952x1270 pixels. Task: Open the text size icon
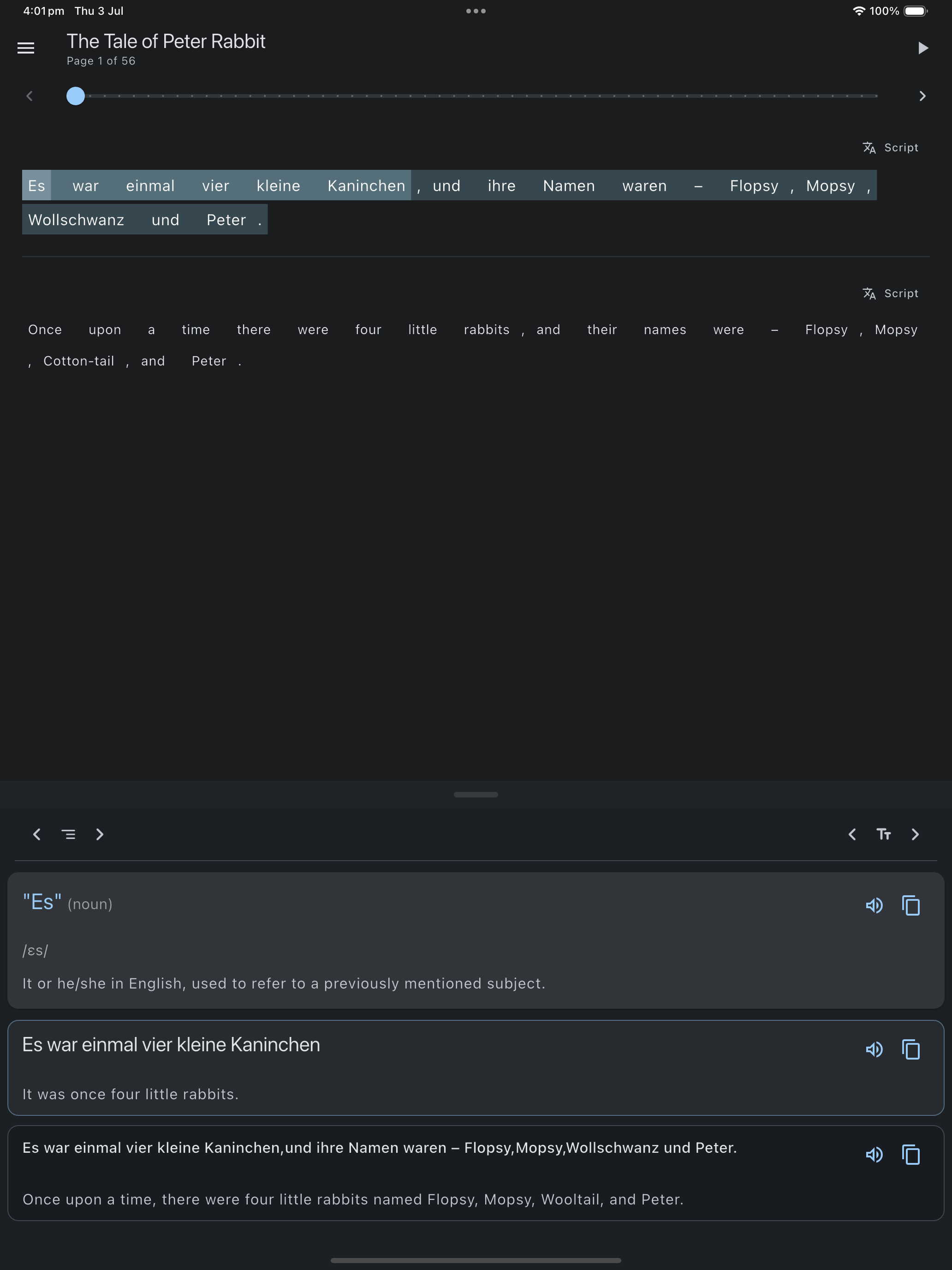tap(884, 834)
